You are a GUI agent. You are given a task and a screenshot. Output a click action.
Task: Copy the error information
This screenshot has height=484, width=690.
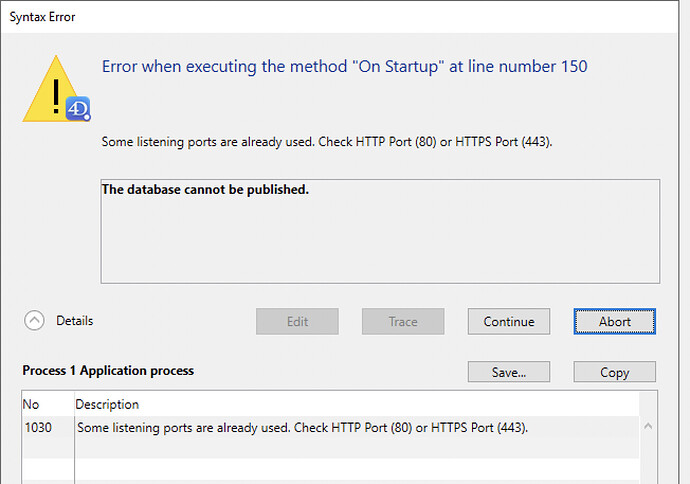pos(614,372)
